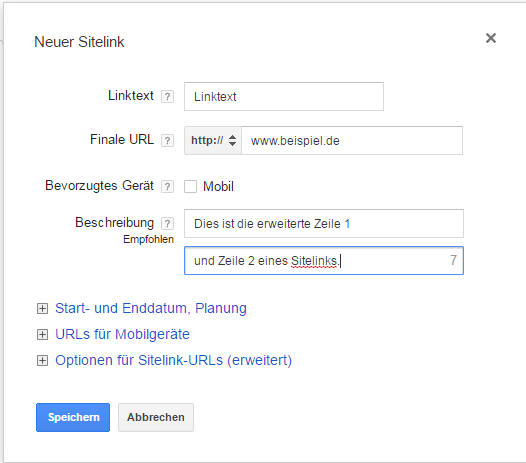Focus the Linktext input field
Image resolution: width=526 pixels, height=463 pixels.
click(284, 97)
